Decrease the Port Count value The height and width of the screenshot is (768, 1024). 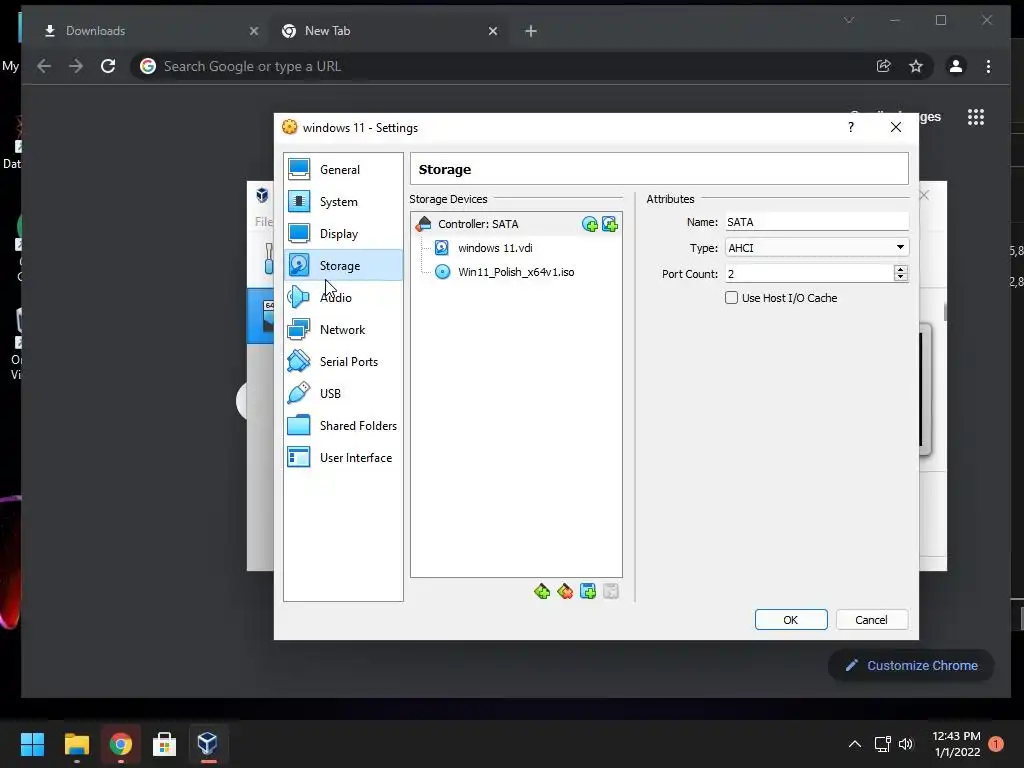coord(901,278)
